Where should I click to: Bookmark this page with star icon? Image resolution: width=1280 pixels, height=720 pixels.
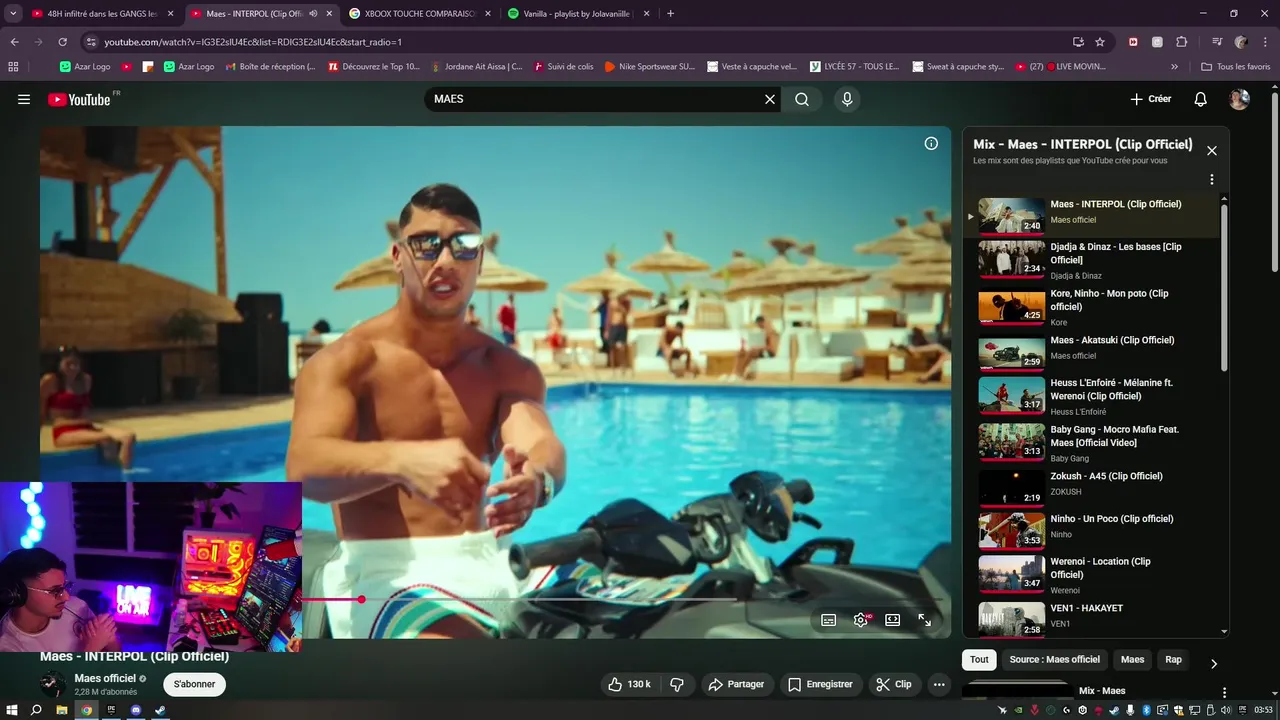(x=1100, y=42)
